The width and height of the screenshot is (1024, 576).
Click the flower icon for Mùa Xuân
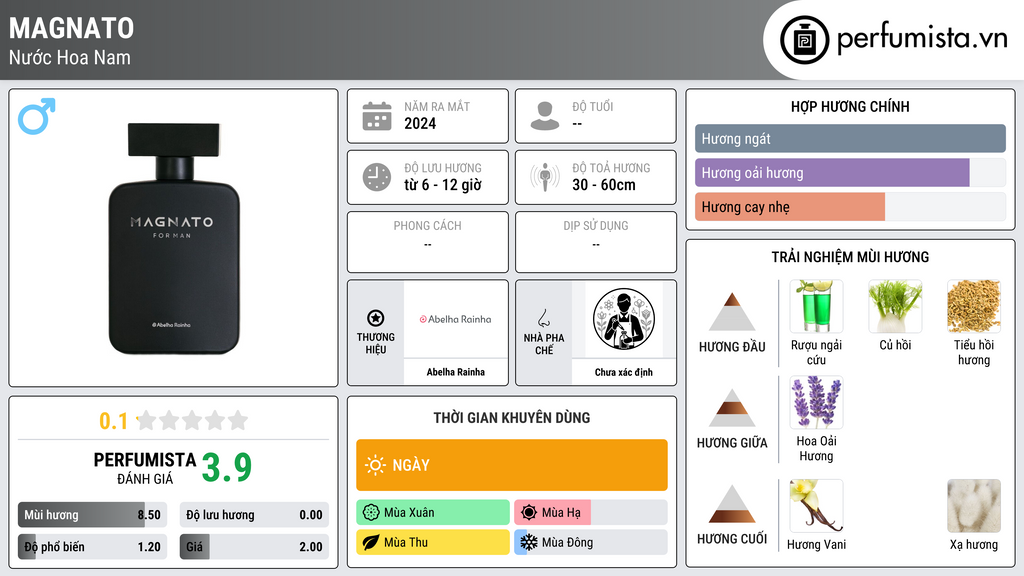click(x=371, y=513)
